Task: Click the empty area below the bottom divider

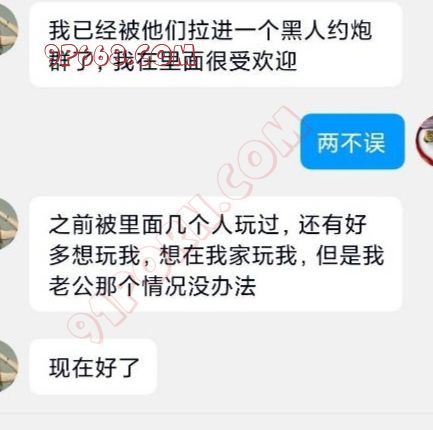Action: pyautogui.click(x=216, y=422)
